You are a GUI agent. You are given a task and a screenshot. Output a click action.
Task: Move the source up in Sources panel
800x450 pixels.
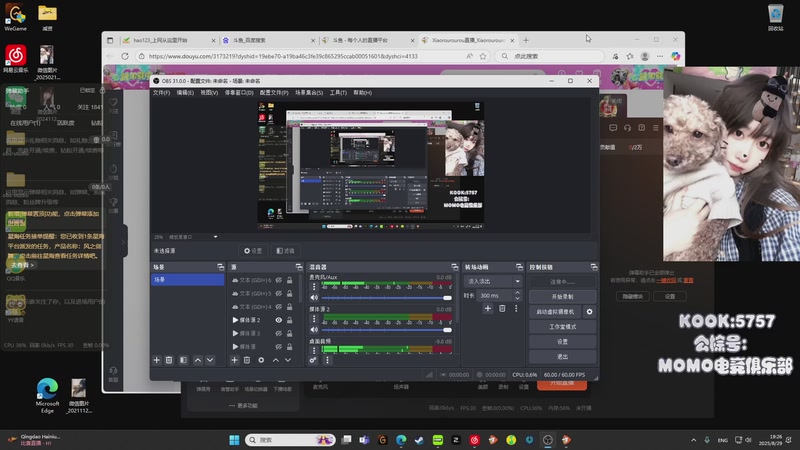coord(276,360)
